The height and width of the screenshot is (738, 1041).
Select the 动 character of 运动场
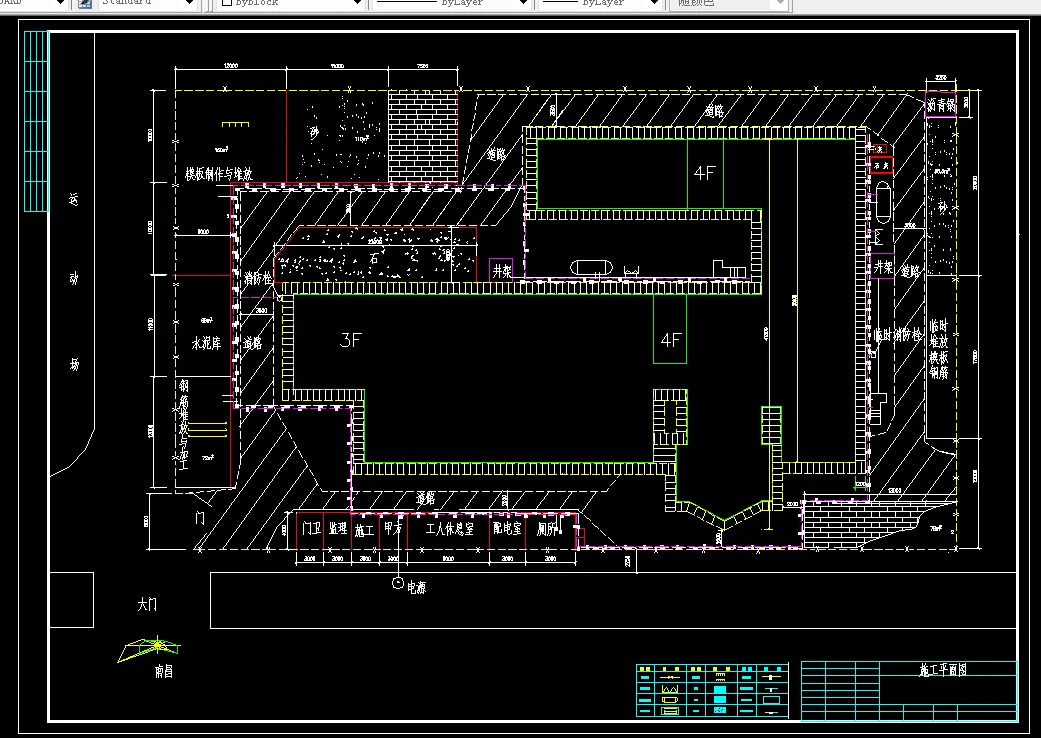pos(74,279)
